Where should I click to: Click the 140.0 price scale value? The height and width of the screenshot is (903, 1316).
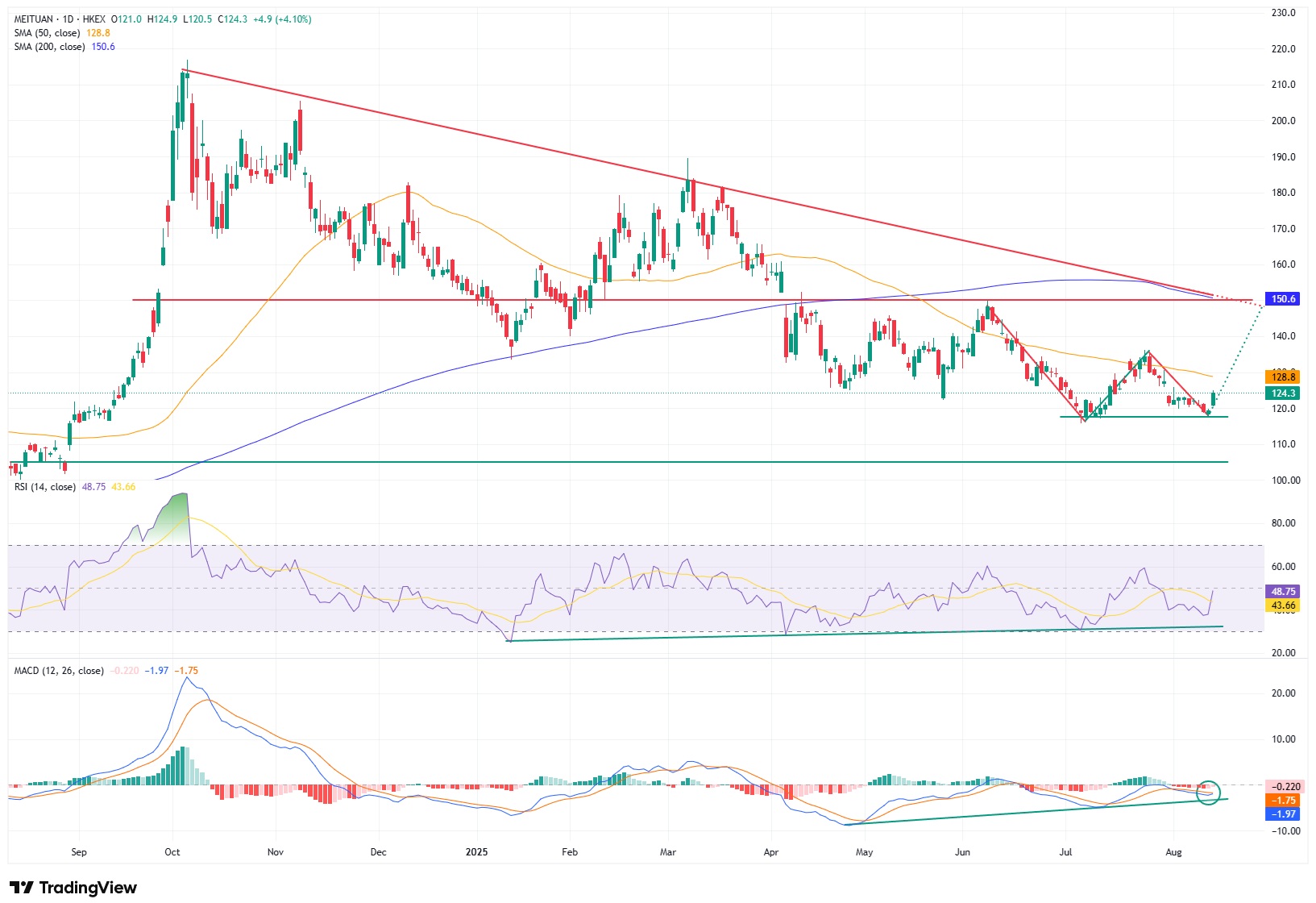(1283, 336)
